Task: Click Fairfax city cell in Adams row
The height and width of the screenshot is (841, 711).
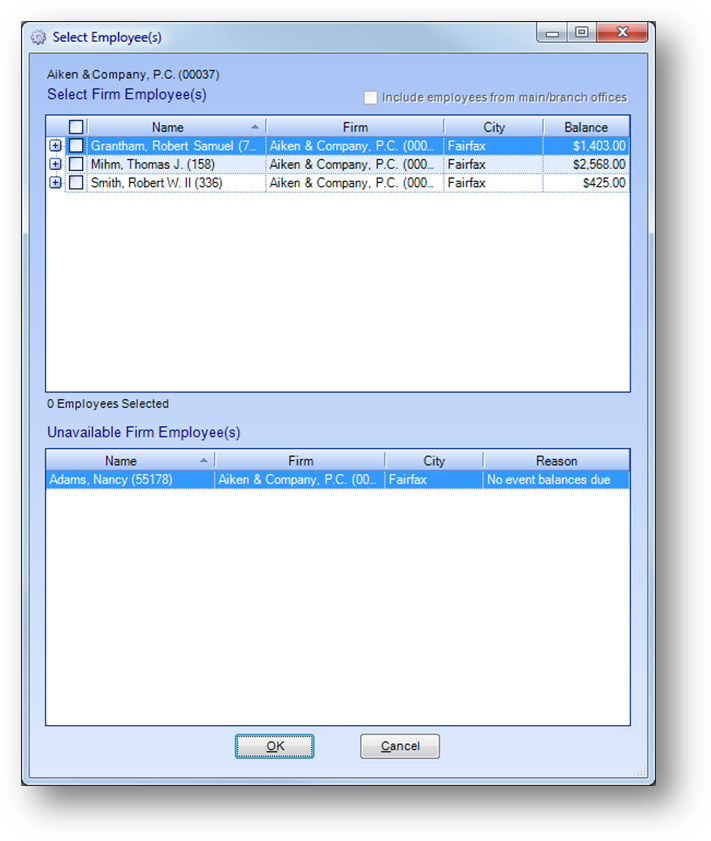Action: (434, 479)
